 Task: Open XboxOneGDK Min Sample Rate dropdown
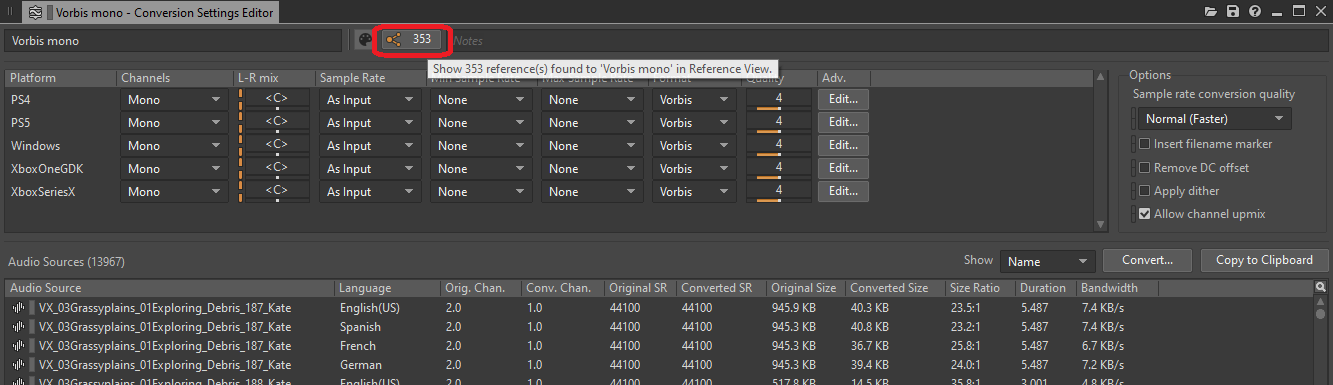coord(480,168)
